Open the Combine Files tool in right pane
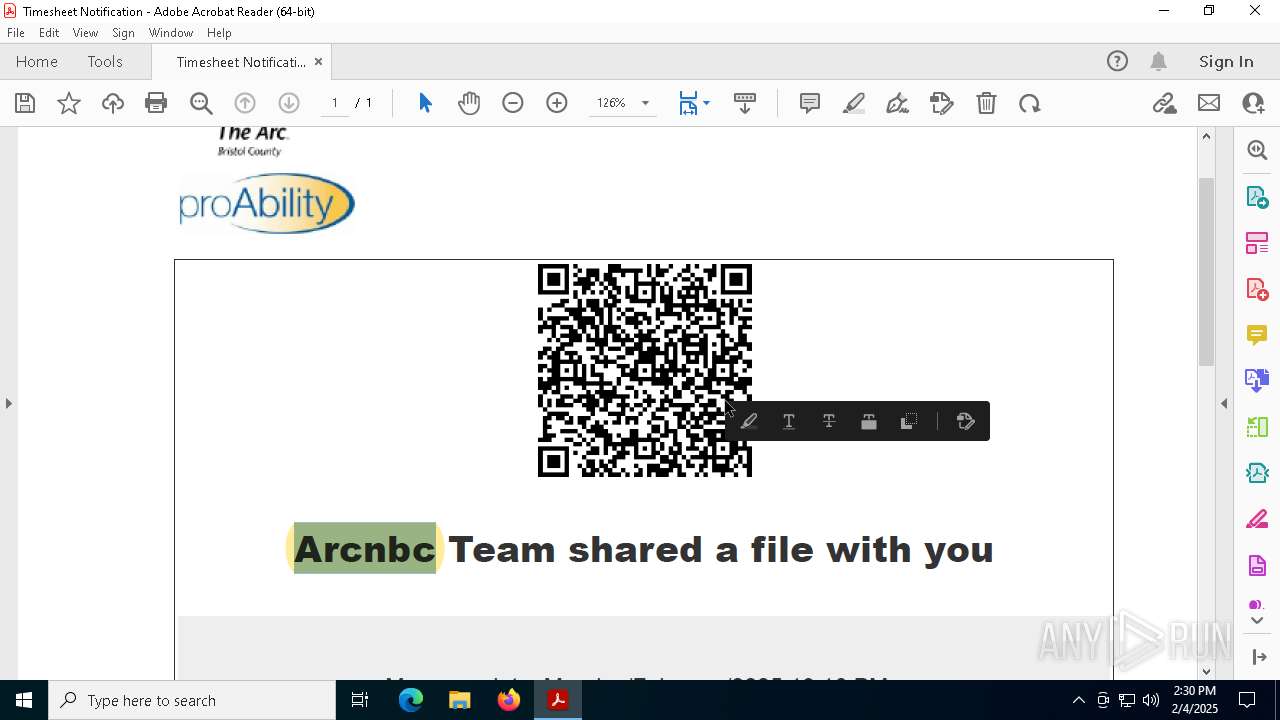 click(x=1257, y=380)
